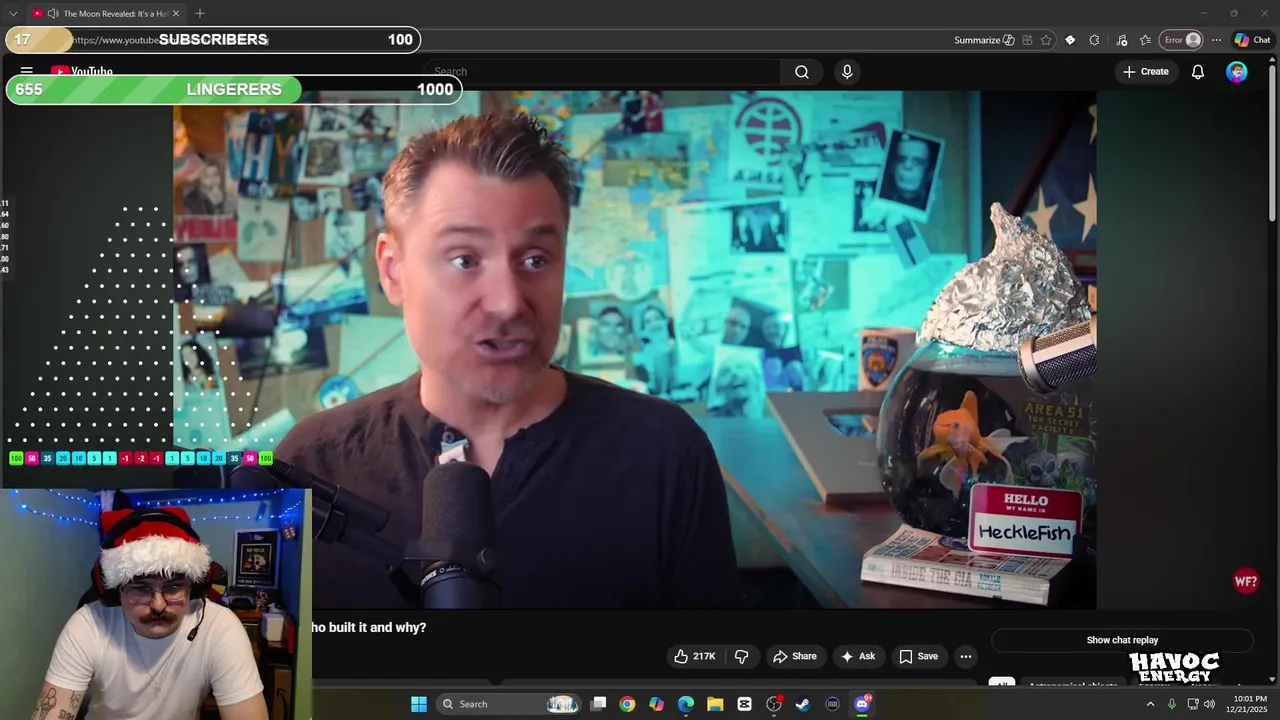Screen dimensions: 1280x720
Task: Launch Google Chrome from taskbar
Action: coord(627,704)
